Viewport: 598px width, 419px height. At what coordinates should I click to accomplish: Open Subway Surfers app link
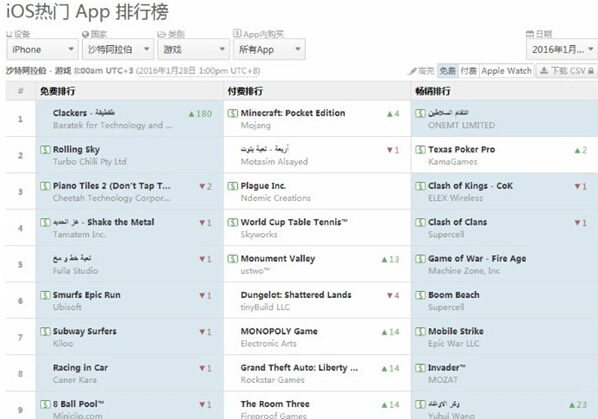[x=85, y=331]
